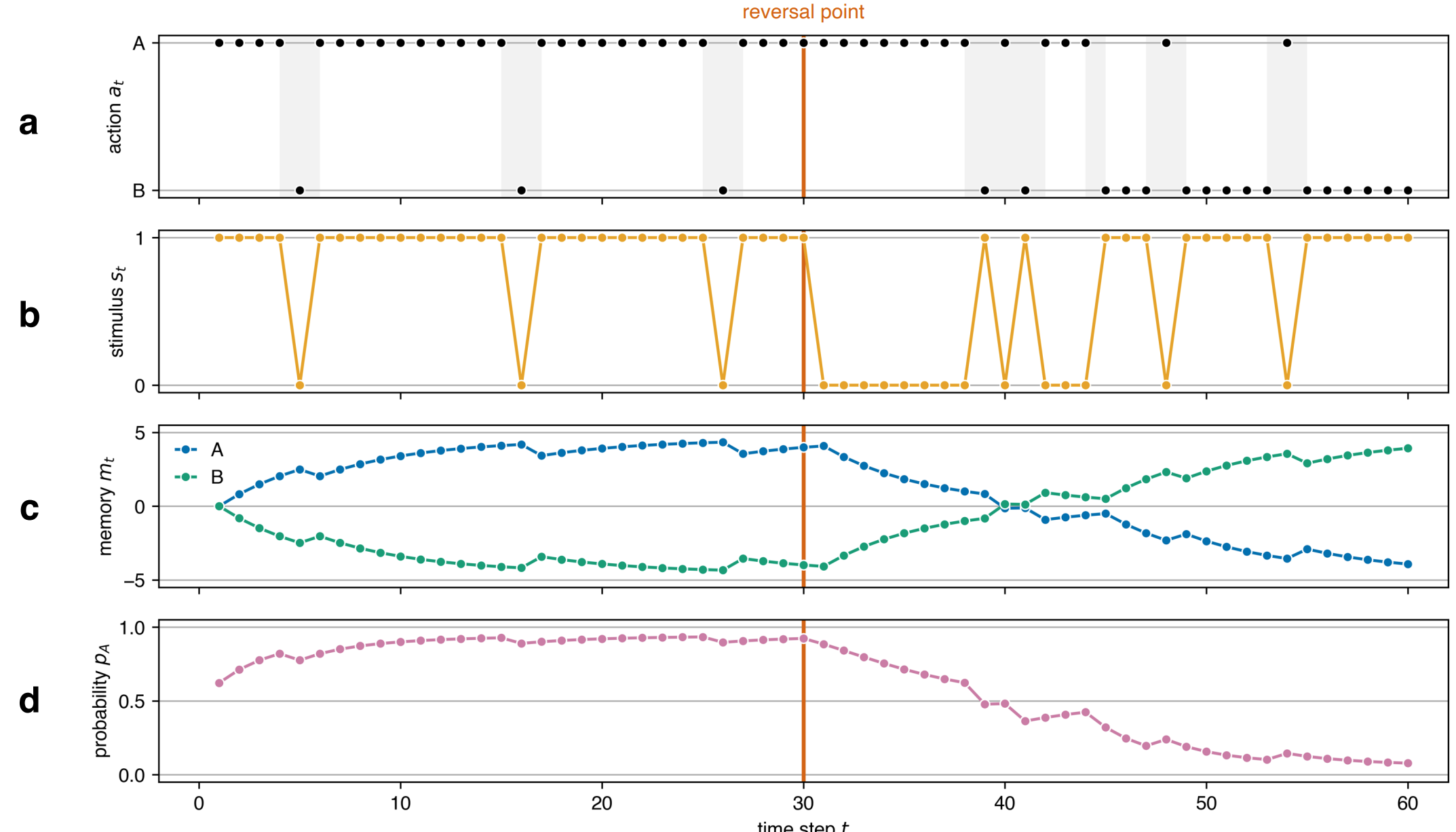Click the 'memory m_t' y-axis label
This screenshot has height=832, width=1456.
tap(105, 506)
